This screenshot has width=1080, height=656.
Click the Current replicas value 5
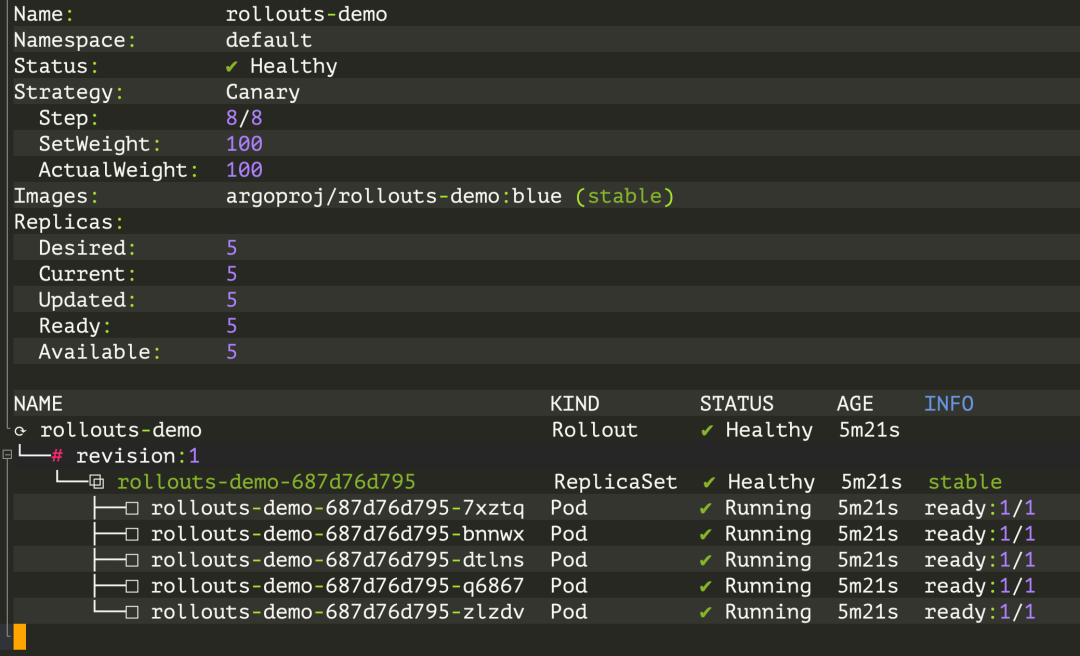point(232,274)
